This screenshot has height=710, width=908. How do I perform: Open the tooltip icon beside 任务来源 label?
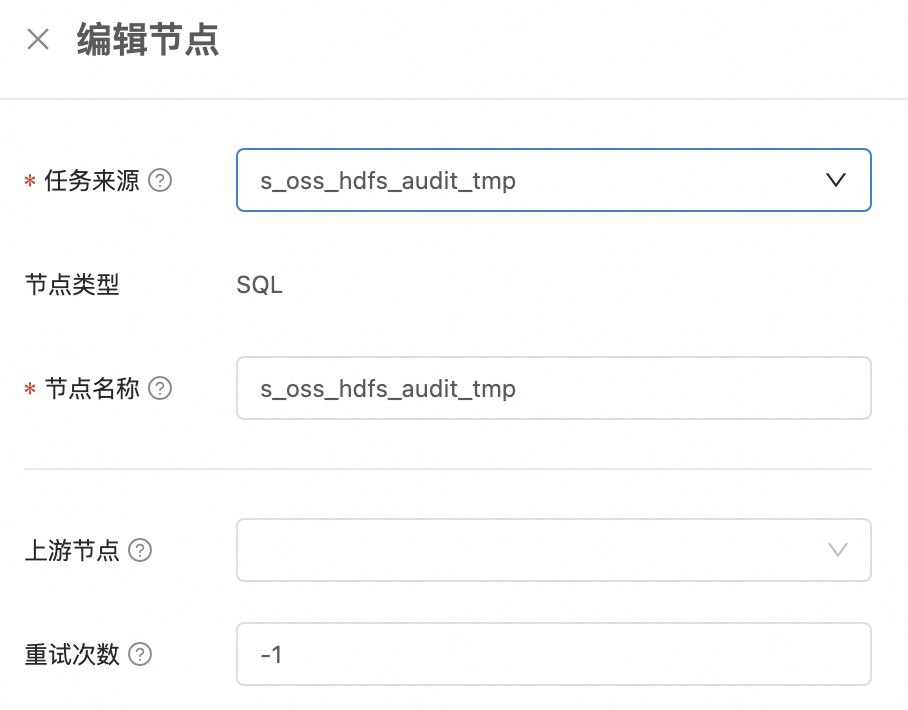point(162,181)
